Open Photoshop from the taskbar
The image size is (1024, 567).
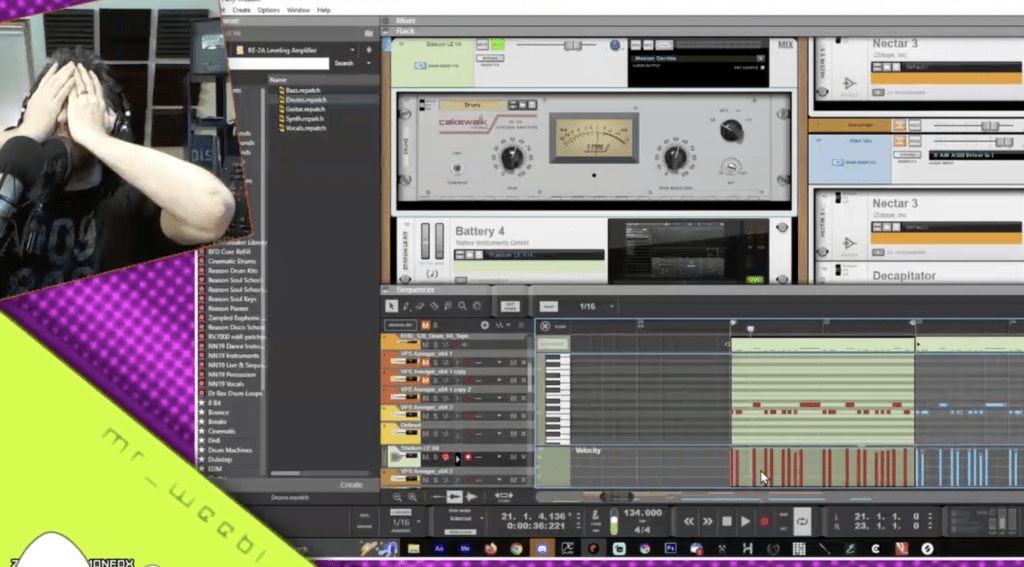[x=670, y=549]
